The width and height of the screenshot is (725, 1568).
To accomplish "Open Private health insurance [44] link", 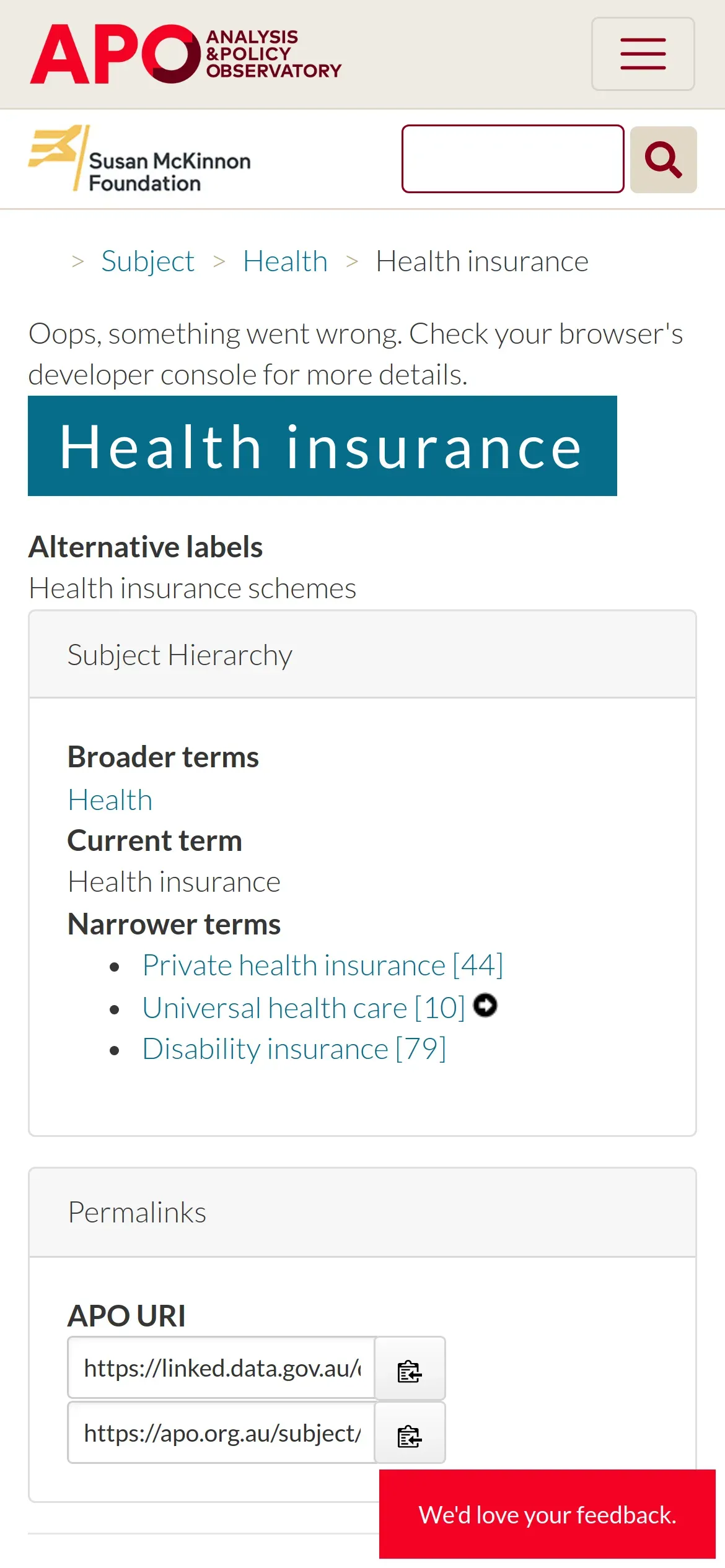I will click(x=322, y=965).
